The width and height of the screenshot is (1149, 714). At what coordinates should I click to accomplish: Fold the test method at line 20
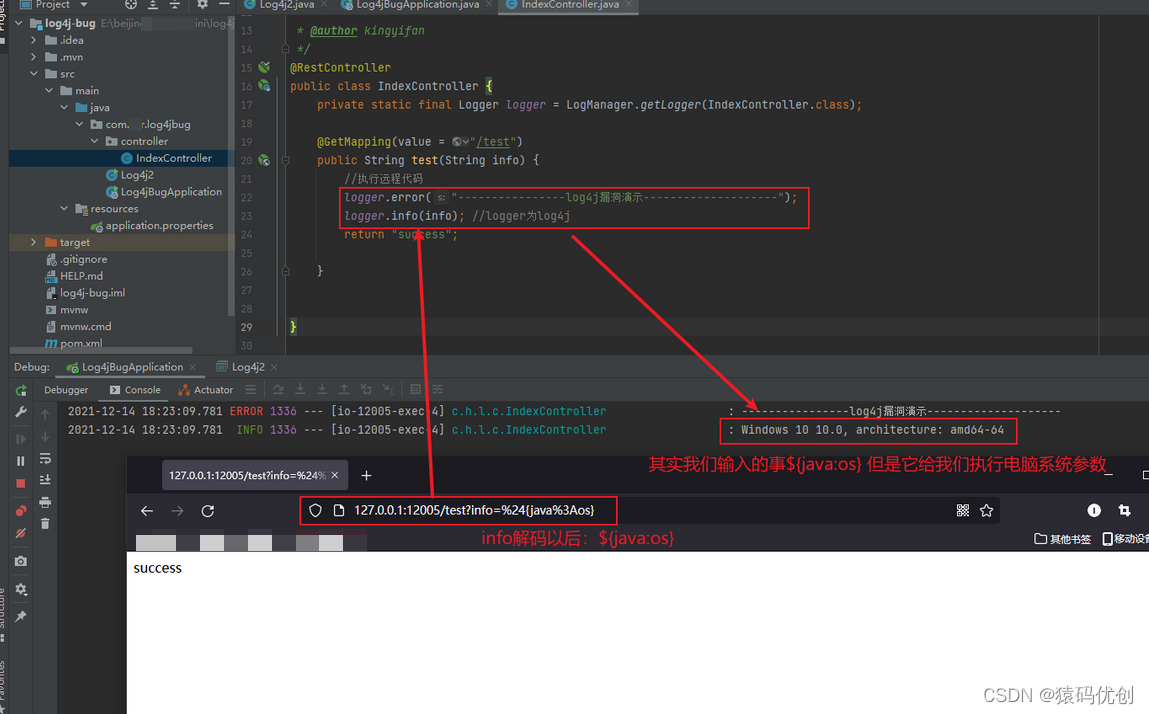point(286,161)
